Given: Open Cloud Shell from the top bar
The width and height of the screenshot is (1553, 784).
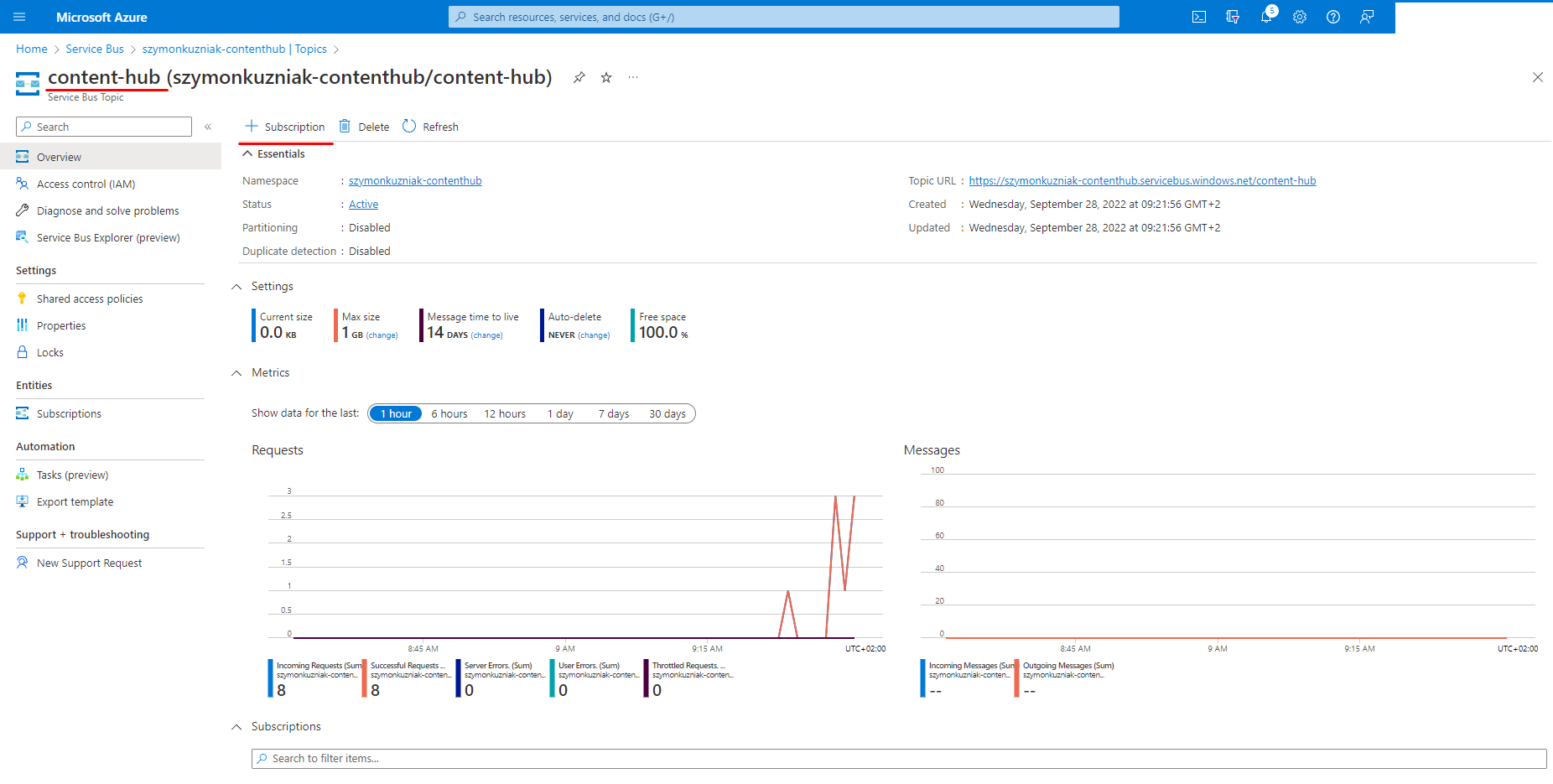Looking at the screenshot, I should [x=1199, y=17].
